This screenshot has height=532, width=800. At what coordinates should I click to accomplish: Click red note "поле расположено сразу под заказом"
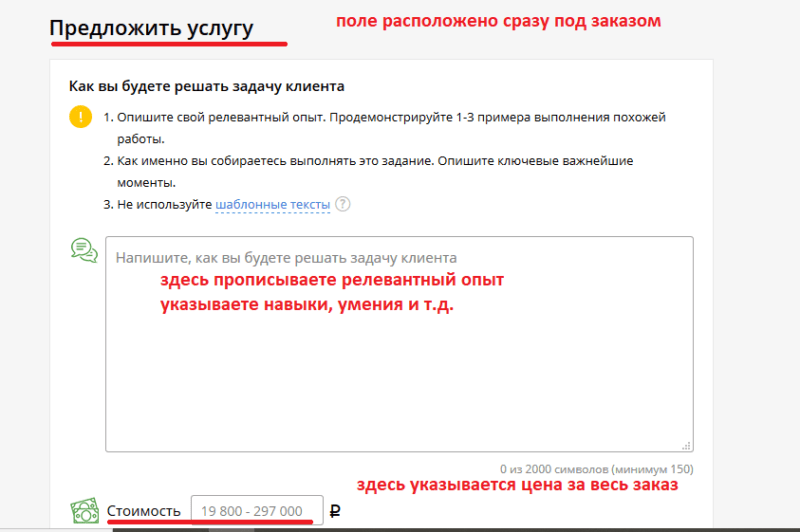click(x=497, y=21)
